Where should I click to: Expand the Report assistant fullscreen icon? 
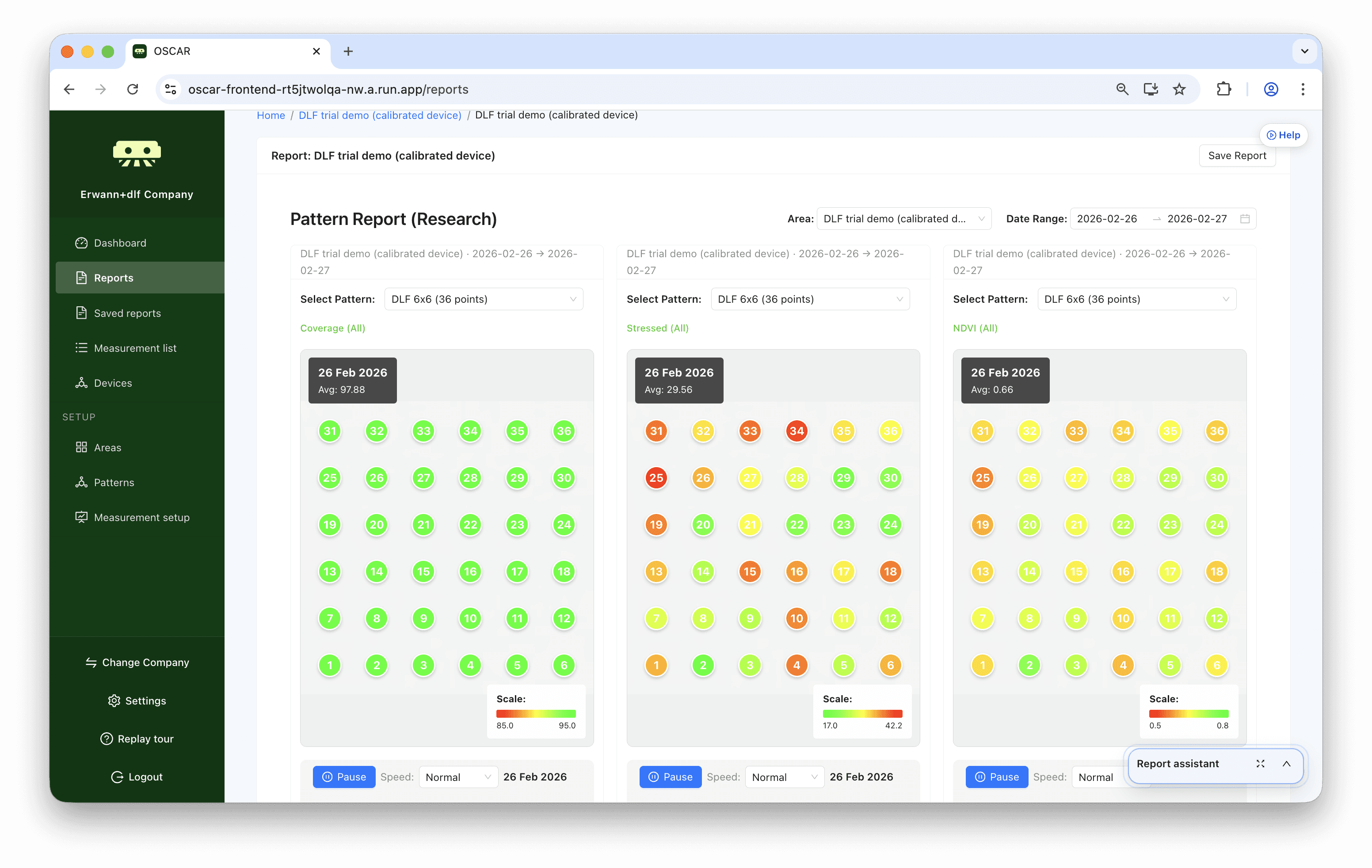(1260, 764)
